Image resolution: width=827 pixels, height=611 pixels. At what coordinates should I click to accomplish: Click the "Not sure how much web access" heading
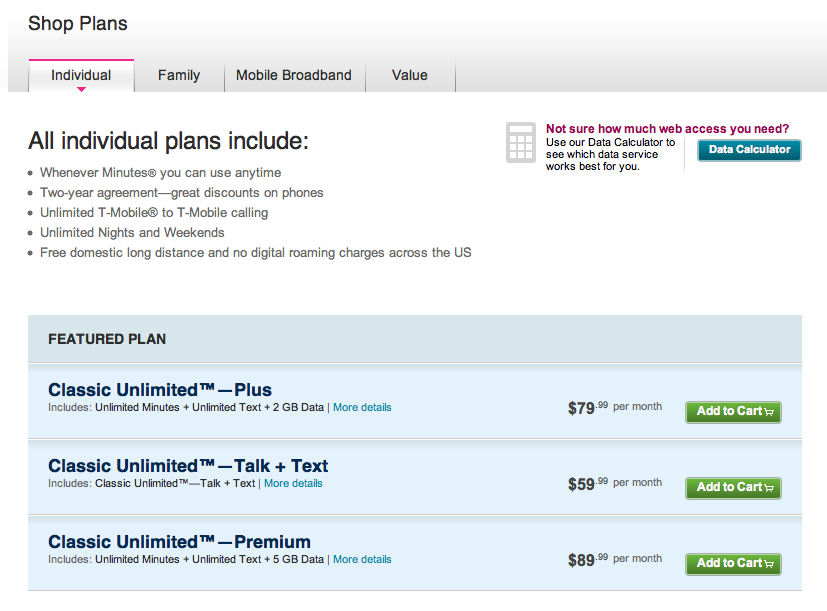pos(667,129)
